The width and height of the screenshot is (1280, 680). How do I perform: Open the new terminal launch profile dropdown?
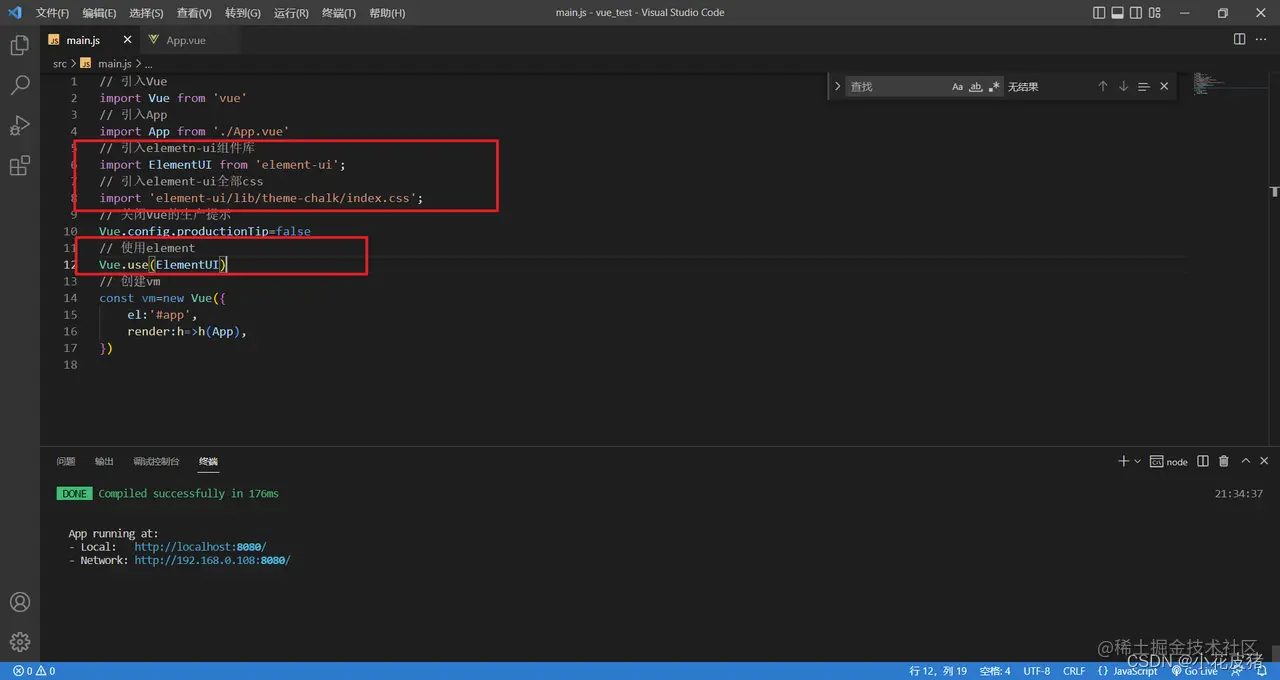tap(1137, 462)
